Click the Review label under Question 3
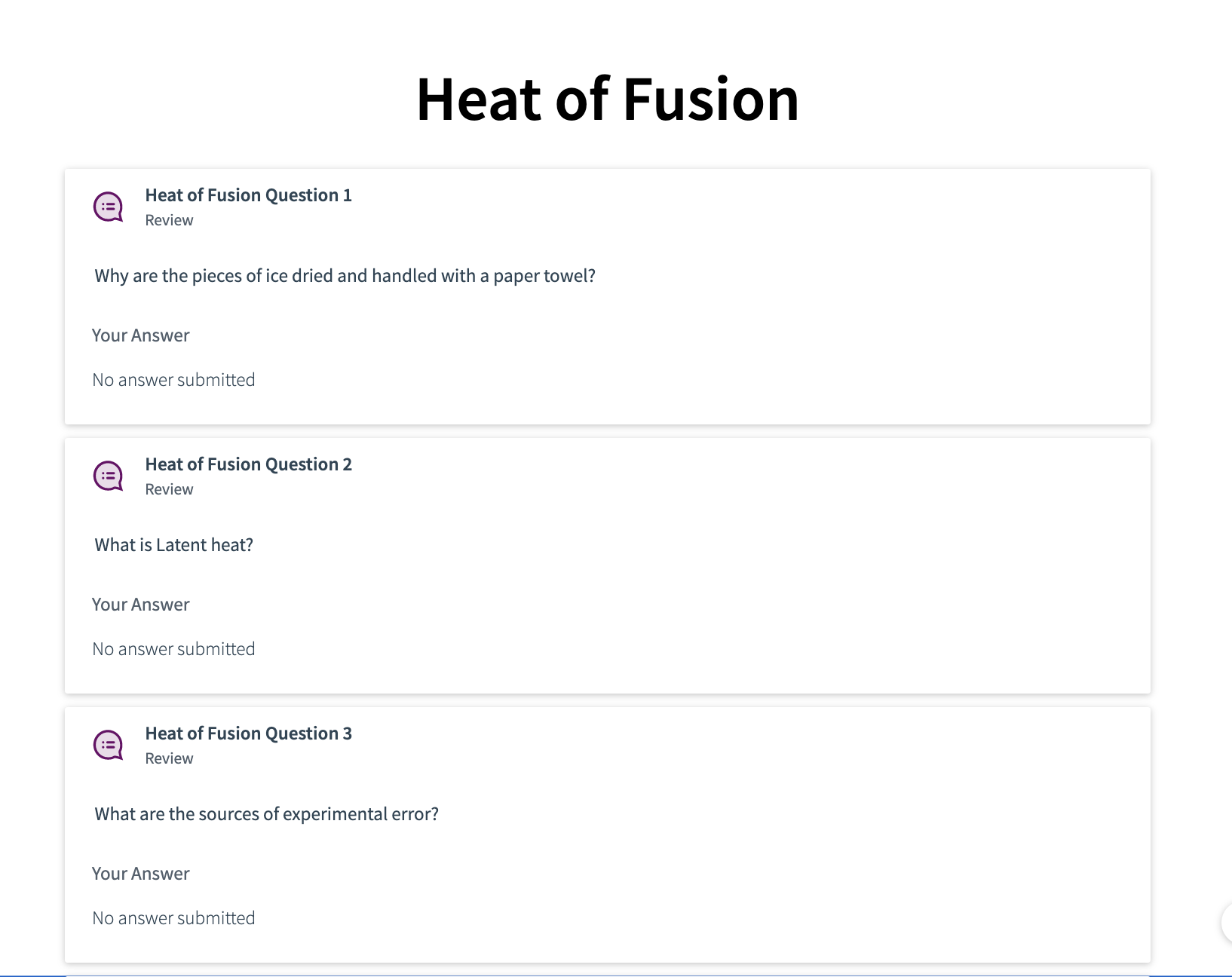This screenshot has height=977, width=1232. pos(169,758)
